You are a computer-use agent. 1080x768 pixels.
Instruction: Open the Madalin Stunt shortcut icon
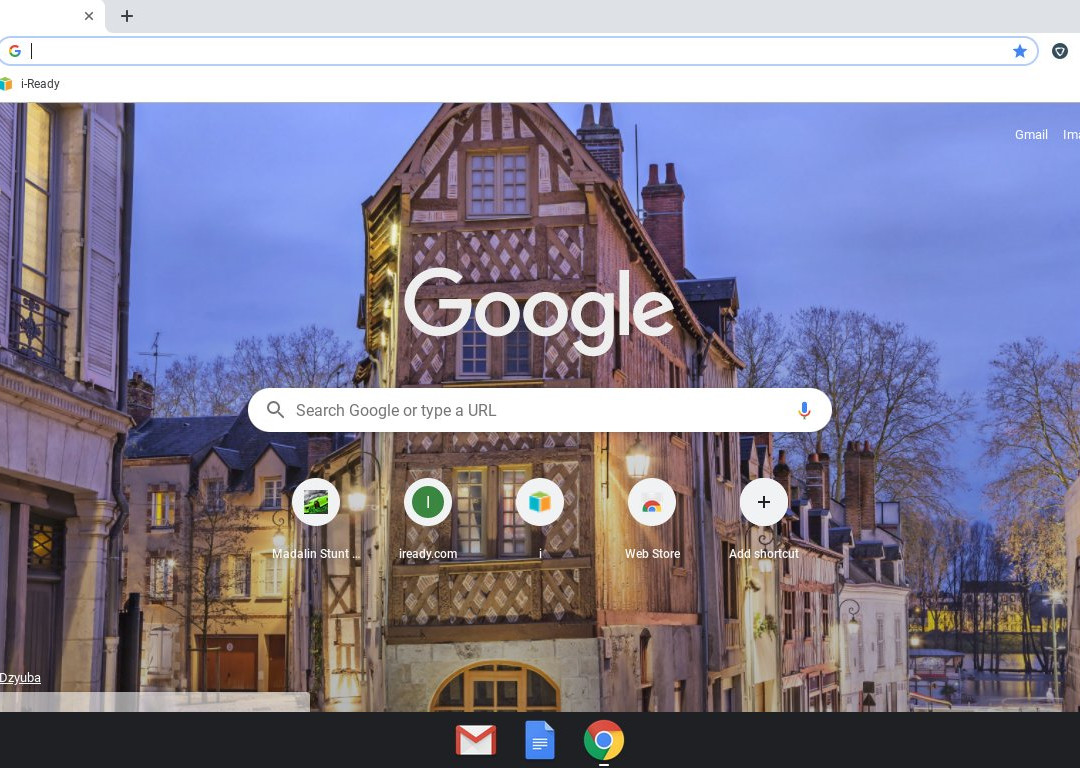click(315, 502)
